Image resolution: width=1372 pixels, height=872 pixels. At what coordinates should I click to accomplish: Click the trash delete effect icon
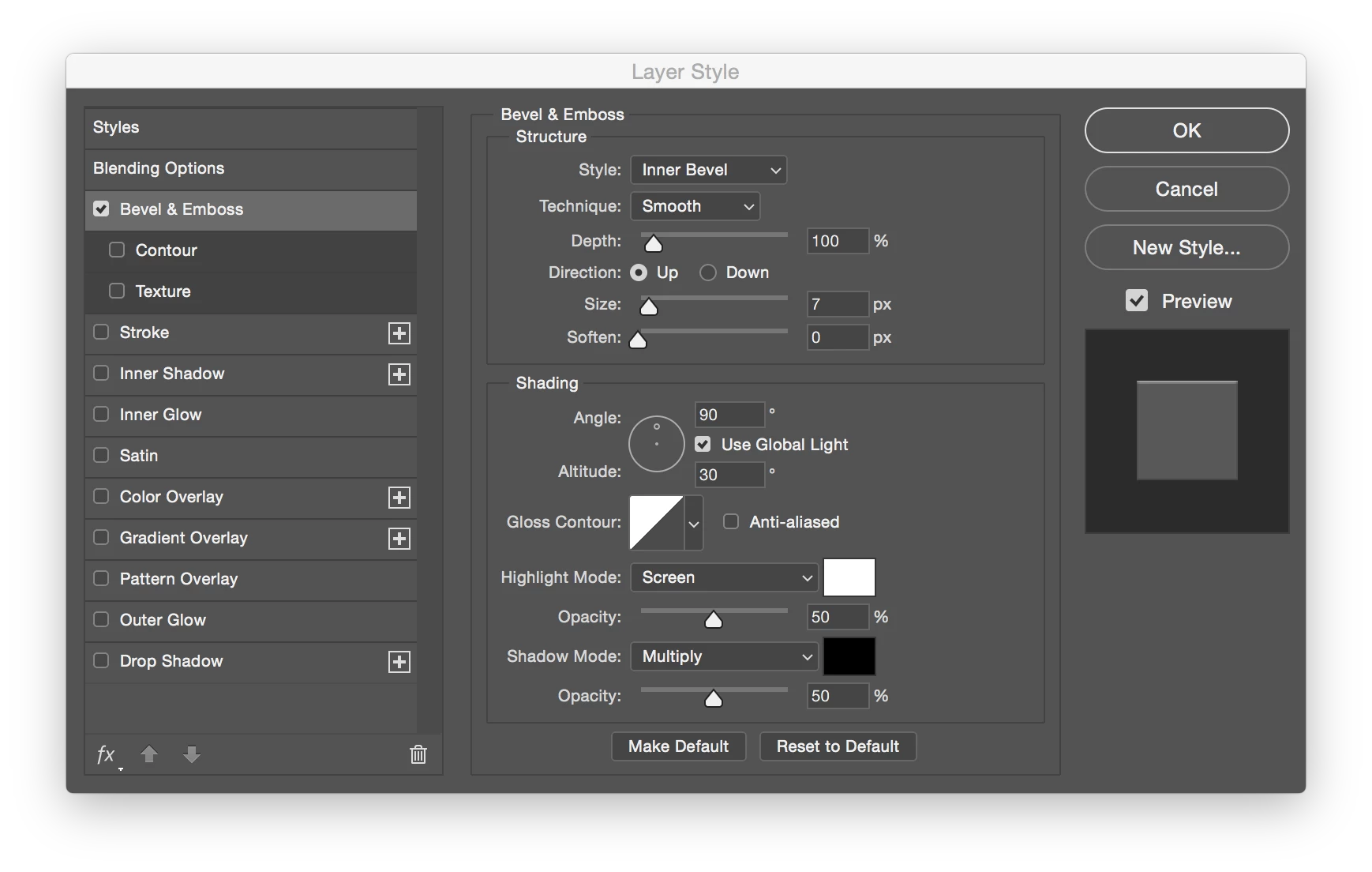coord(418,754)
